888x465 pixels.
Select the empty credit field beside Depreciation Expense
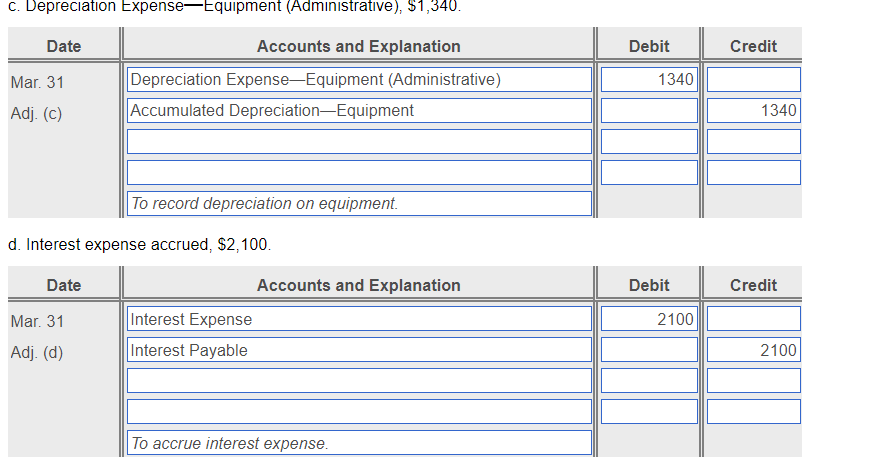(x=754, y=80)
